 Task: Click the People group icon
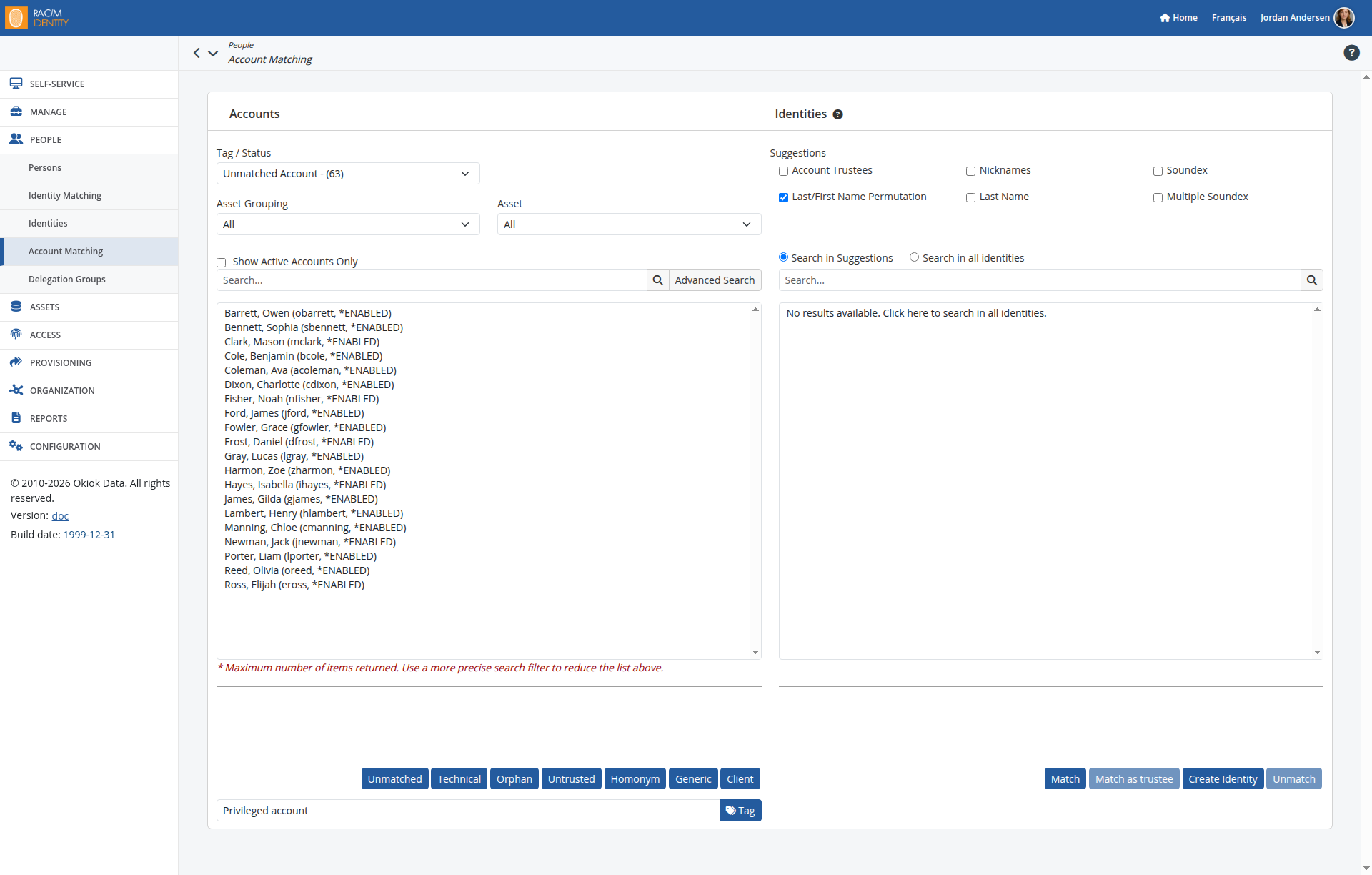16,139
